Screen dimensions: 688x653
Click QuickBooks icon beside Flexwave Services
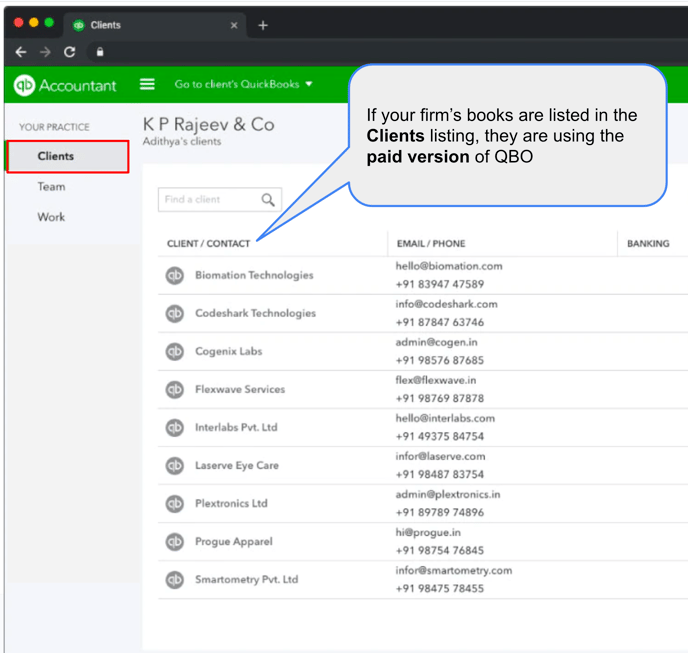[x=175, y=390]
